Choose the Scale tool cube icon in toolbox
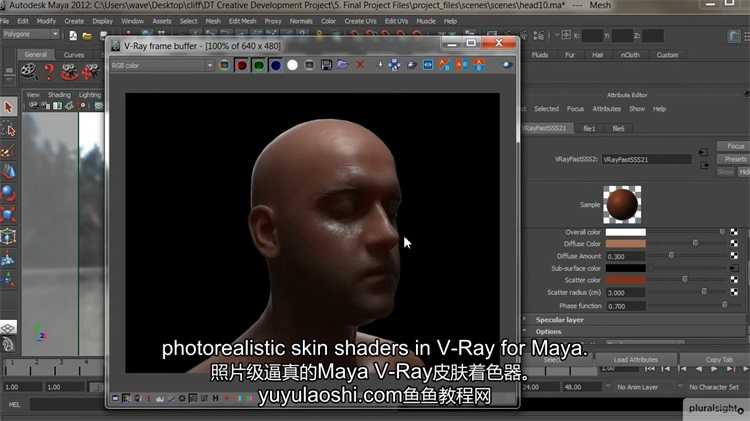This screenshot has height=421, width=750. pos(9,215)
